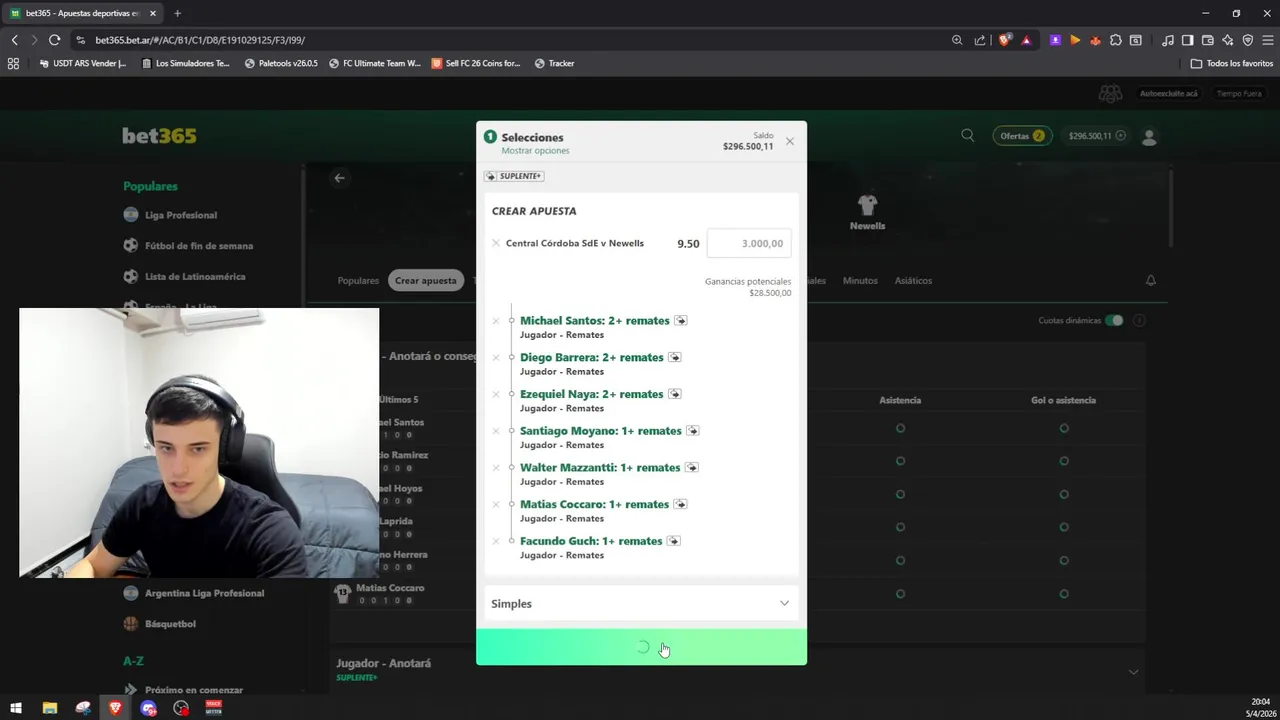
Task: Click Suplente+ icon beside Michael Santos
Action: tap(680, 321)
